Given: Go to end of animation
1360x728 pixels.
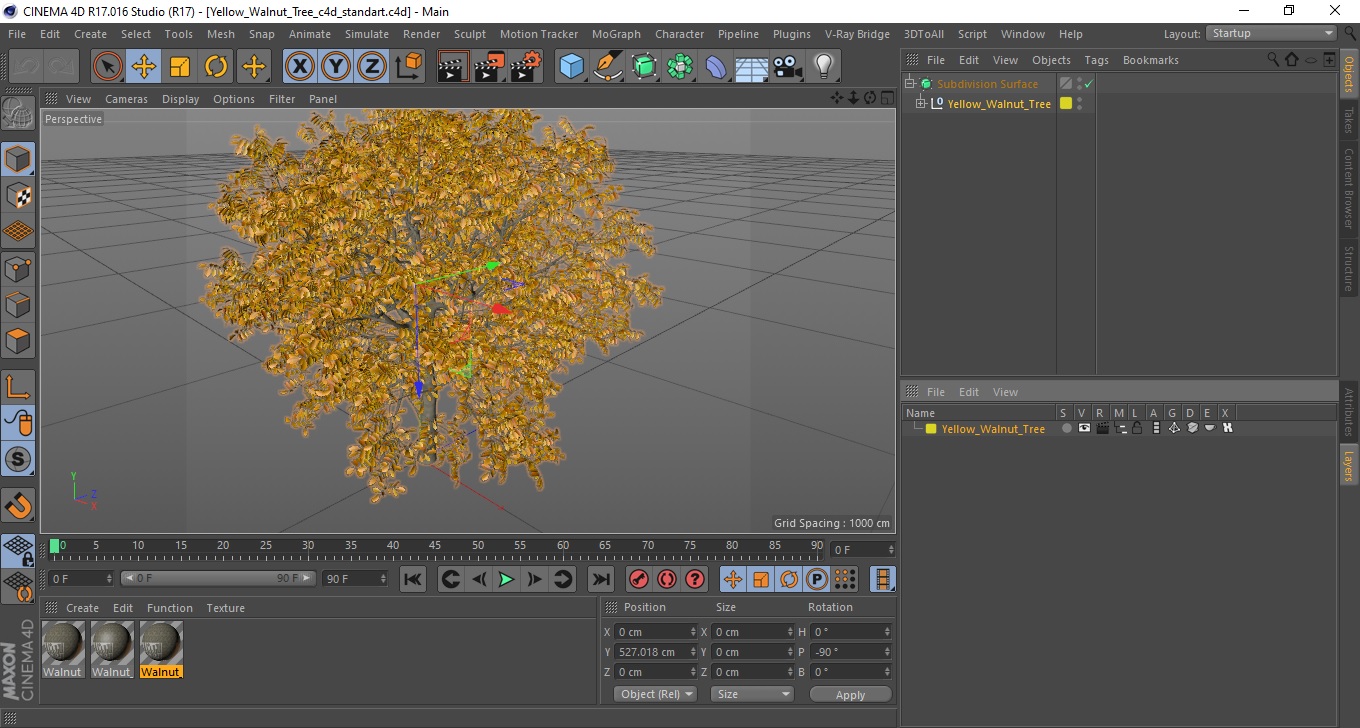Looking at the screenshot, I should pyautogui.click(x=600, y=579).
